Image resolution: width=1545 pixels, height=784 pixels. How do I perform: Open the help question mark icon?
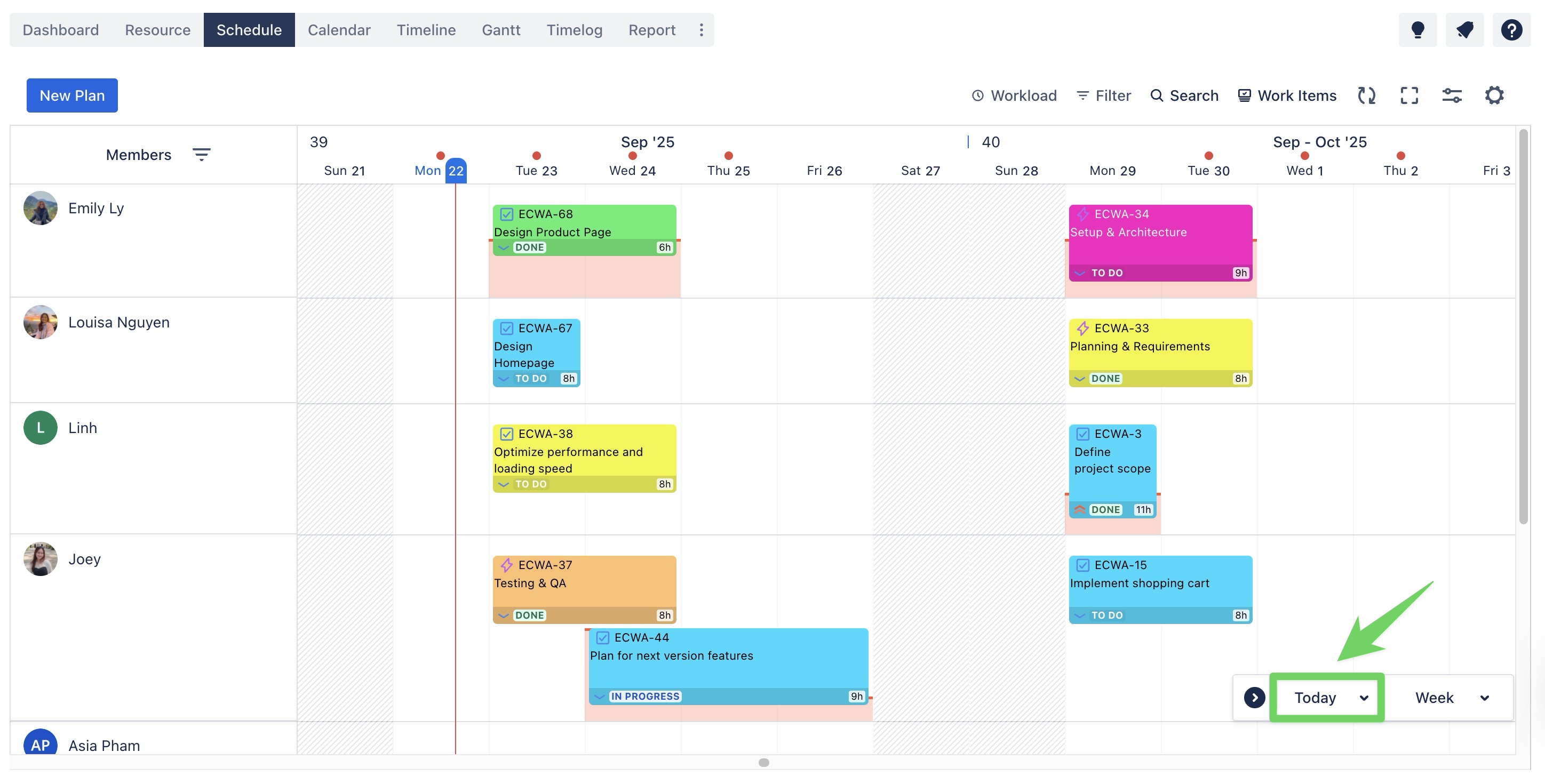pyautogui.click(x=1511, y=30)
